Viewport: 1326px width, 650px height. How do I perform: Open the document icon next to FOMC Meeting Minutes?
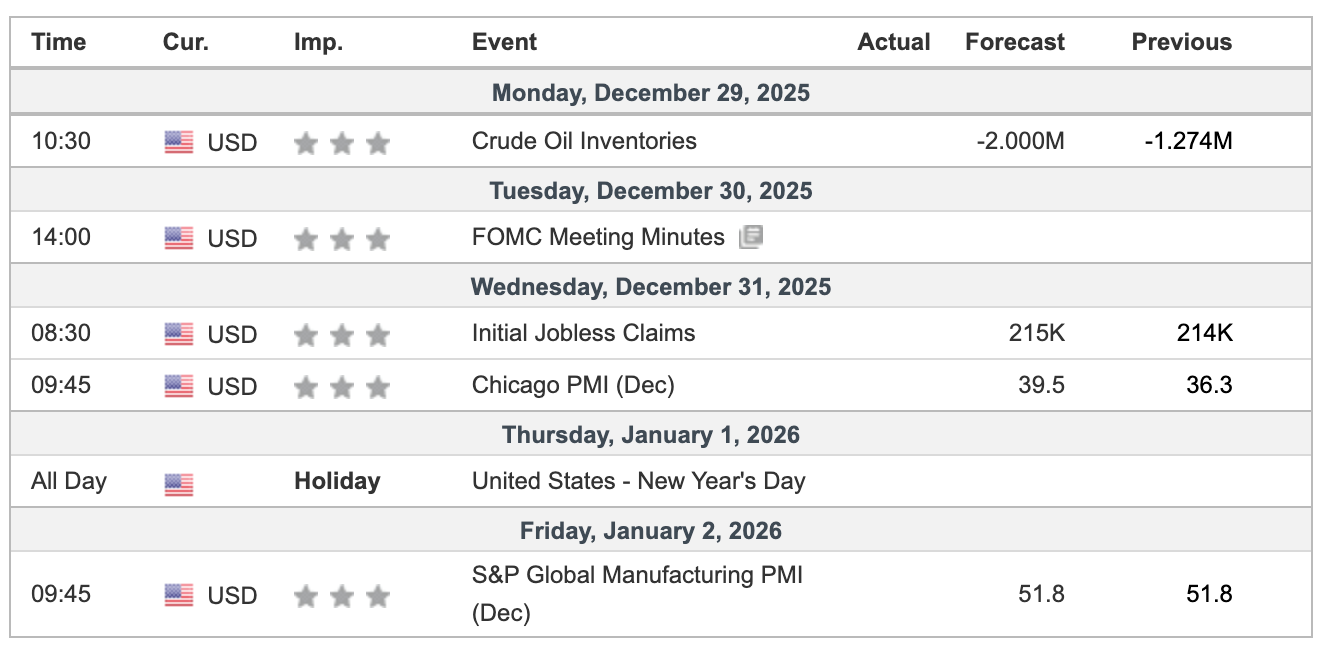751,237
